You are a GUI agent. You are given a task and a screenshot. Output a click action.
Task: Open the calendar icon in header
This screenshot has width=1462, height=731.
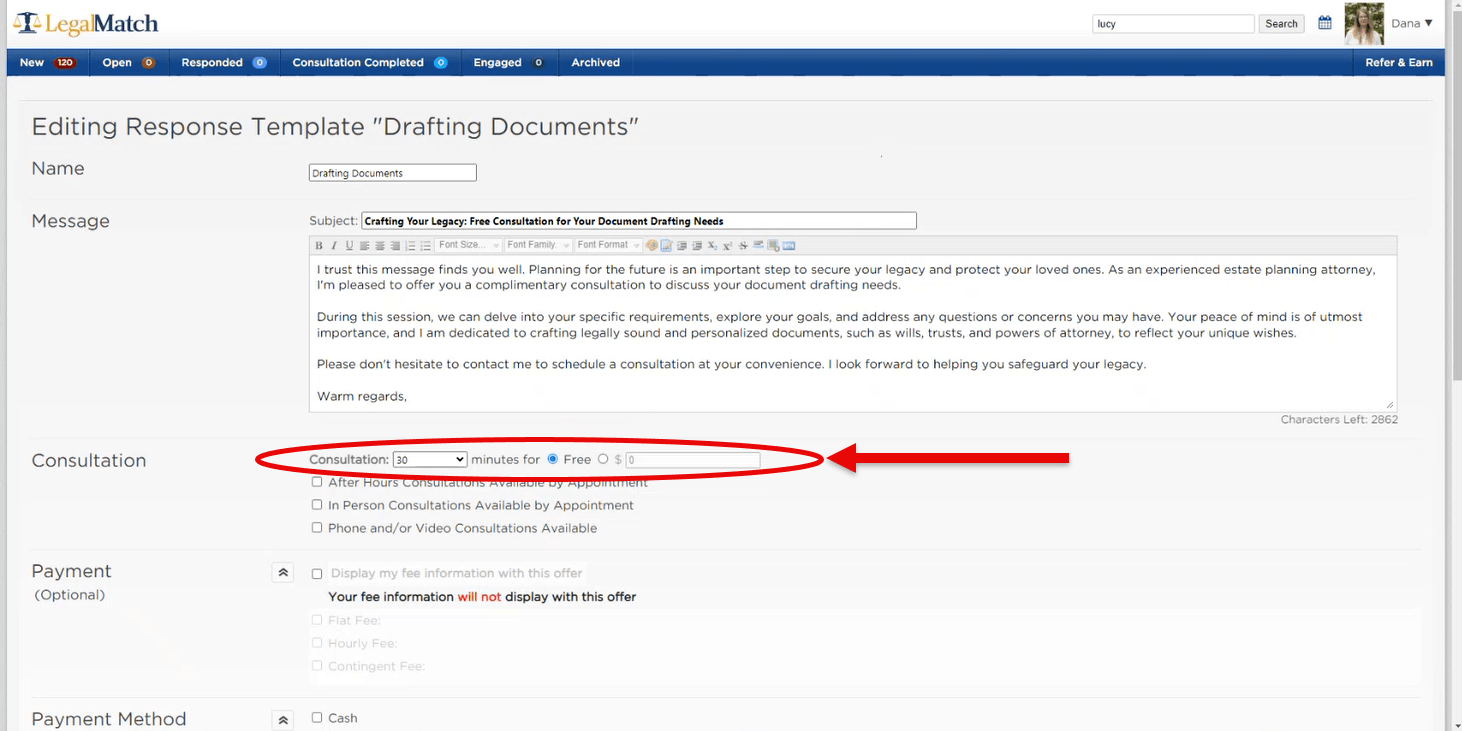pyautogui.click(x=1325, y=23)
